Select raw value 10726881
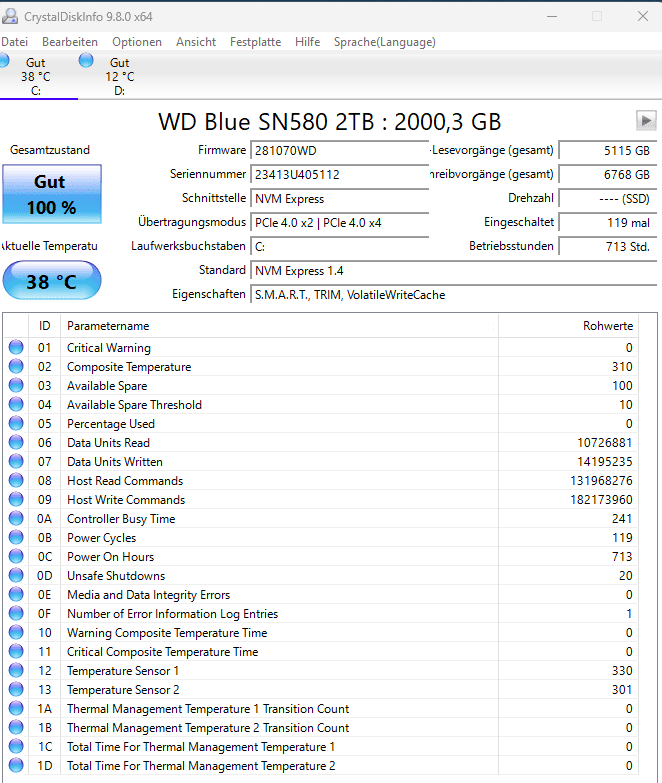 point(605,442)
